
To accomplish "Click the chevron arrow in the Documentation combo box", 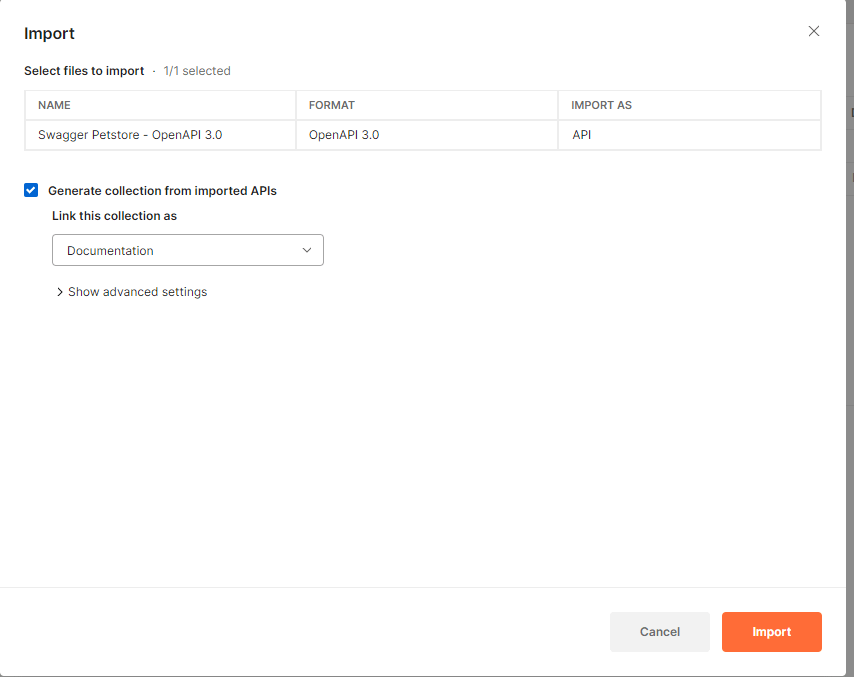I will pos(307,250).
